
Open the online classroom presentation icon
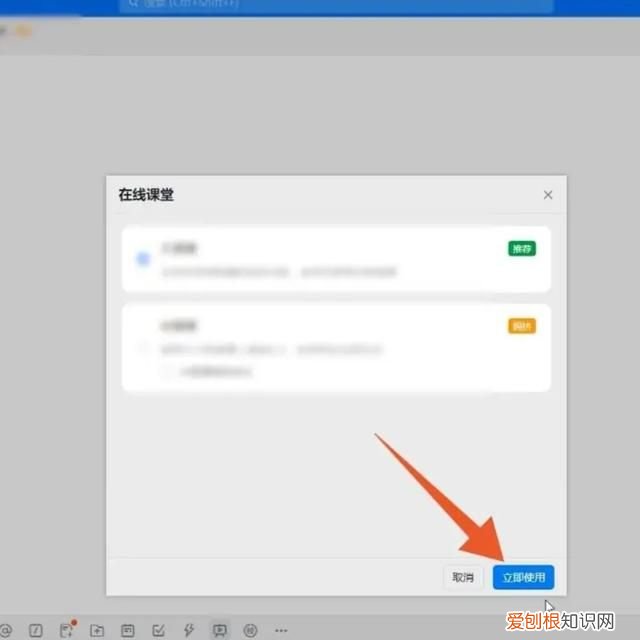[219, 630]
